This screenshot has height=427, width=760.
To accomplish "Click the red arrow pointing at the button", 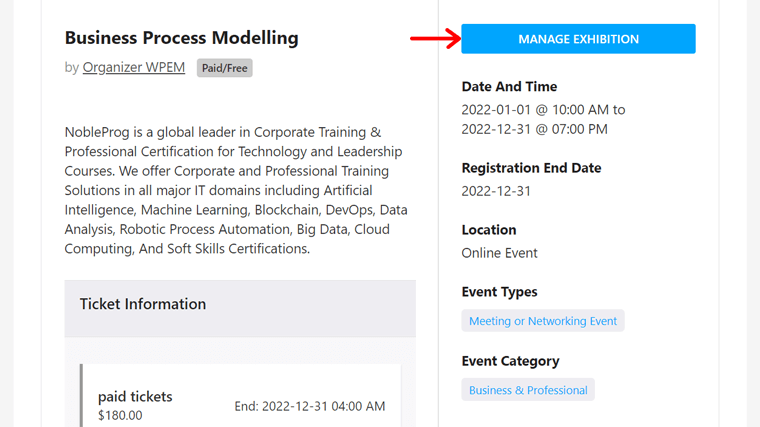I will point(435,39).
